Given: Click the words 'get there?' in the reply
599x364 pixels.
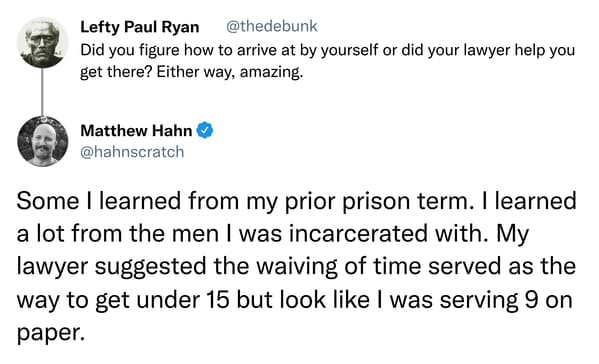Looking at the screenshot, I should click(x=116, y=72).
